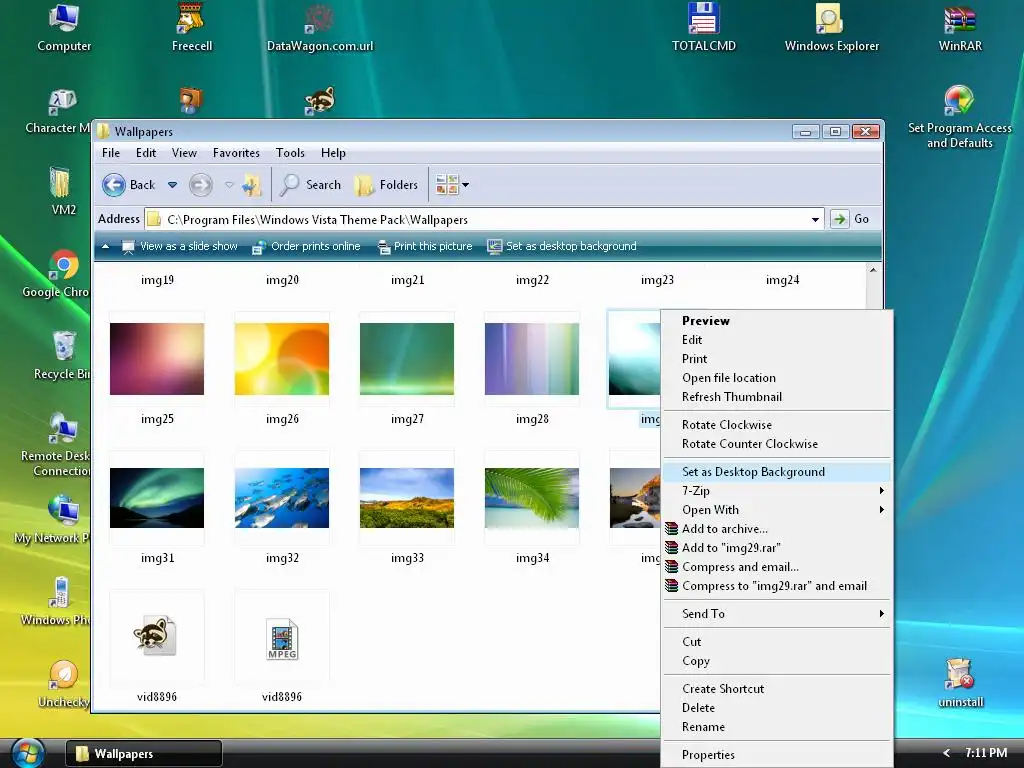Open the Freecell desktop shortcut
The width and height of the screenshot is (1024, 768).
click(x=191, y=27)
